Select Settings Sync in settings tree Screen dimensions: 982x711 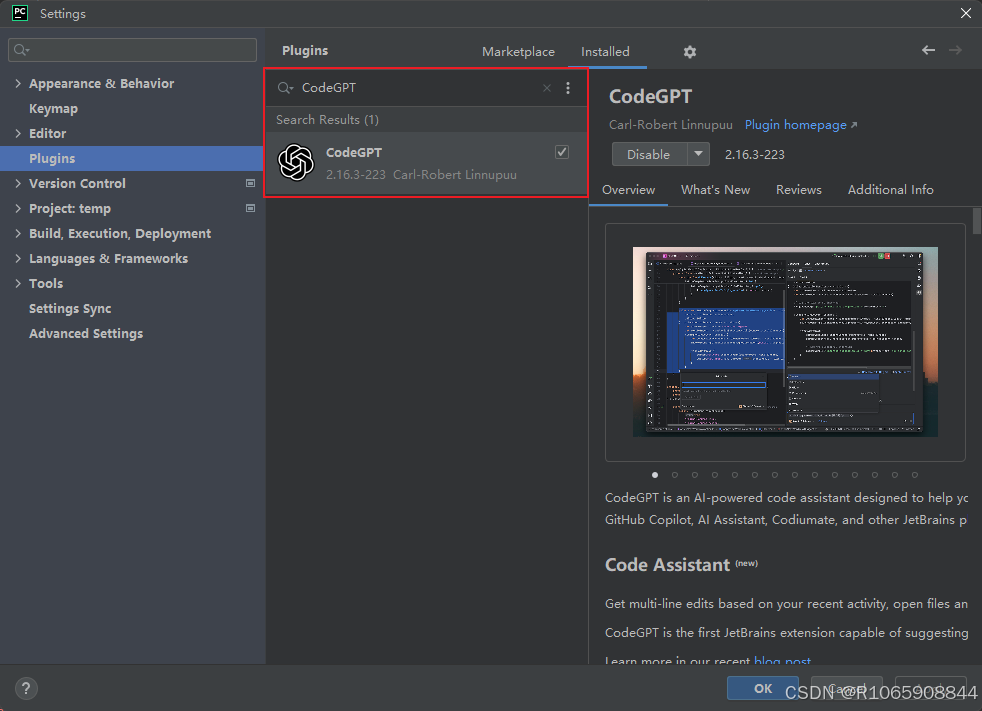tap(70, 309)
